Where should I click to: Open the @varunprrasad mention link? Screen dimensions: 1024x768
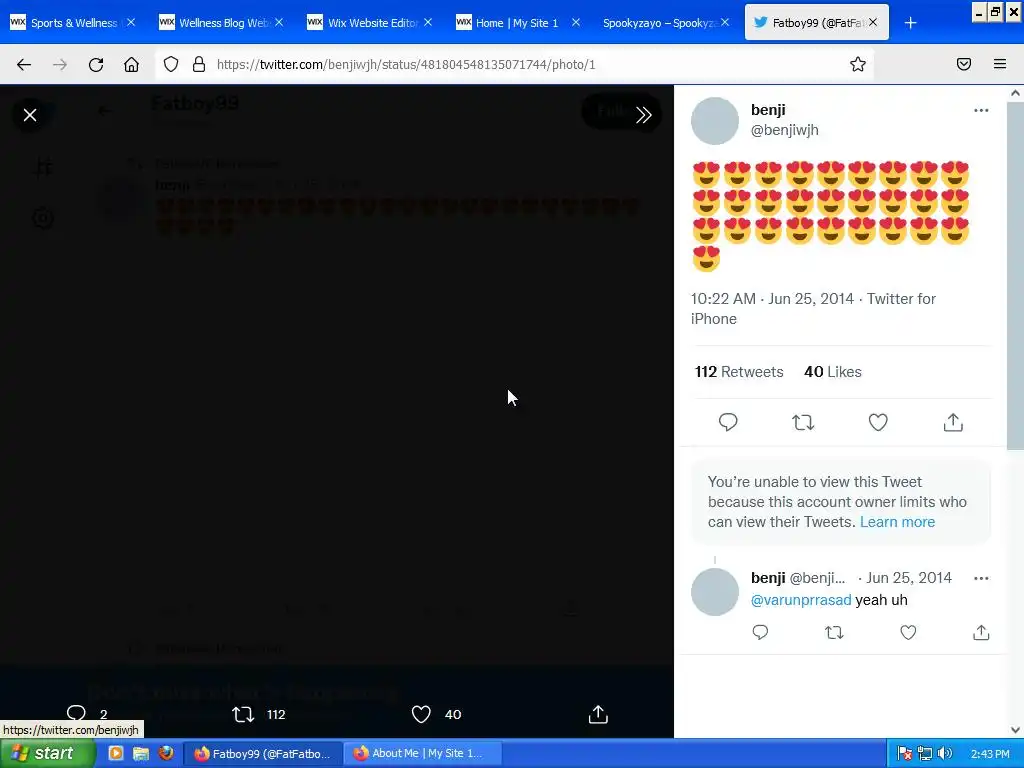point(801,600)
